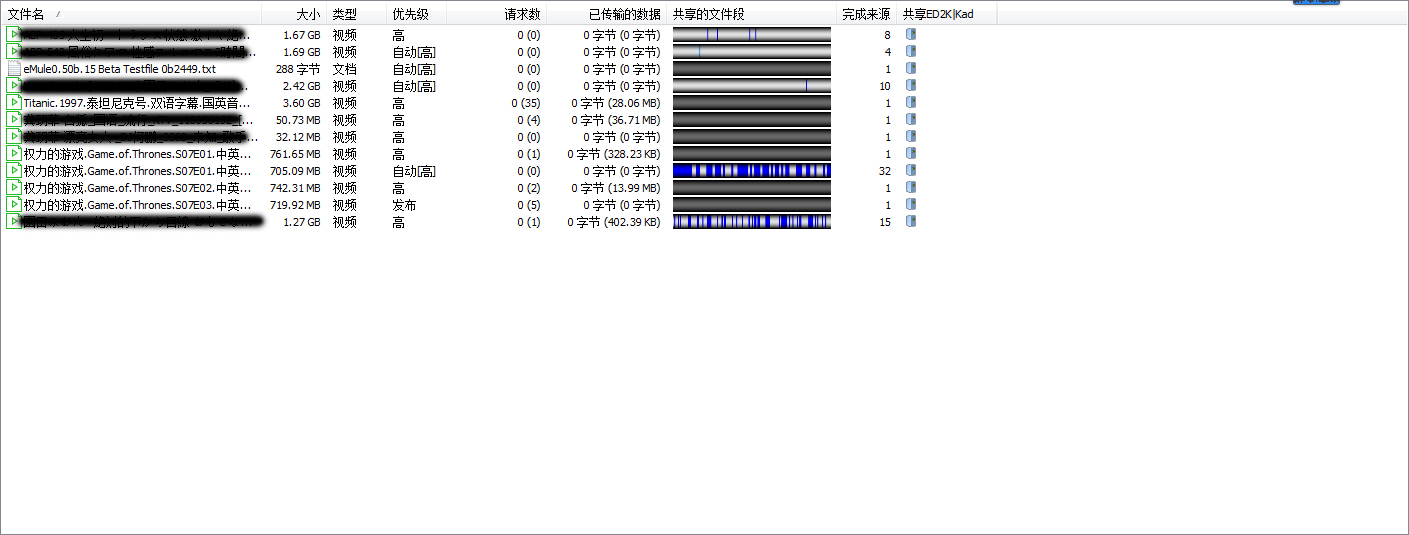Click the shared parts bar of the 705.09 MB file
The width and height of the screenshot is (1409, 535).
point(752,171)
